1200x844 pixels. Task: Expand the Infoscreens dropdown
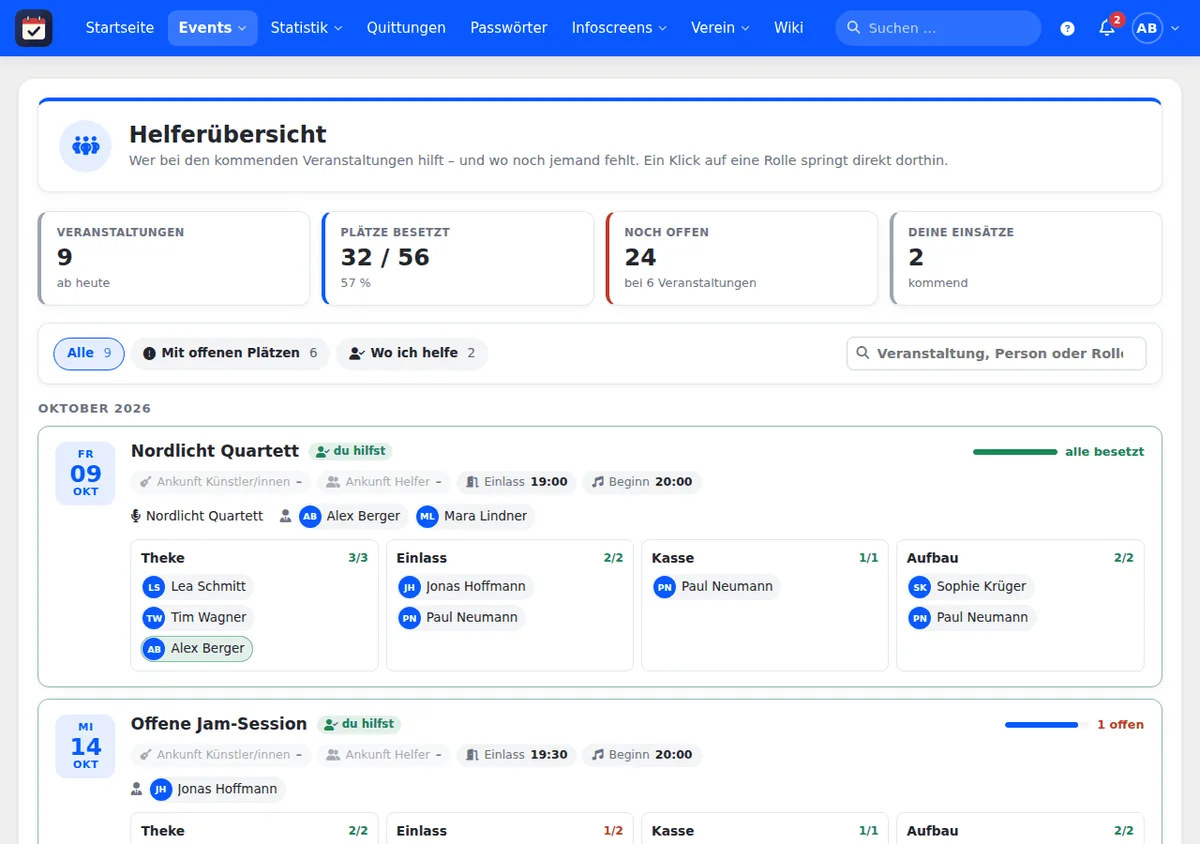point(619,28)
